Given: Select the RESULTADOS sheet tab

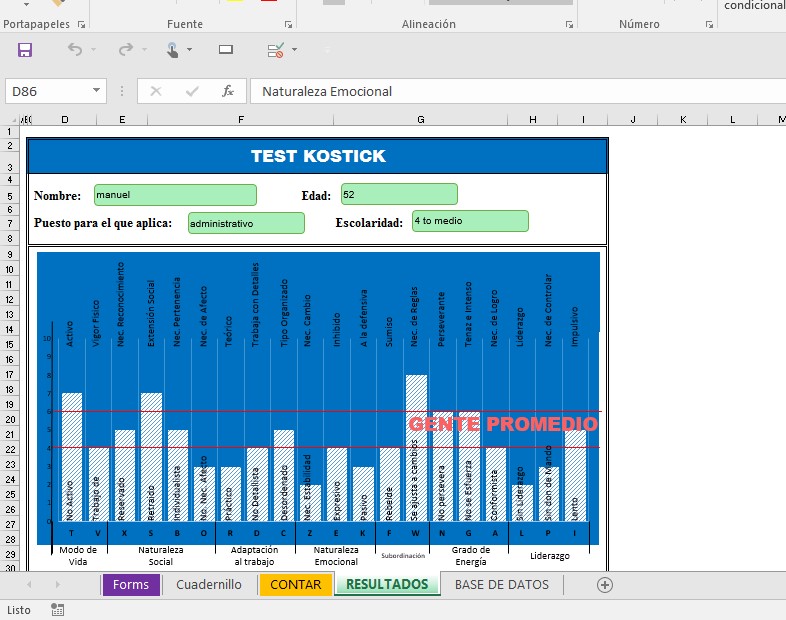Looking at the screenshot, I should coord(387,584).
